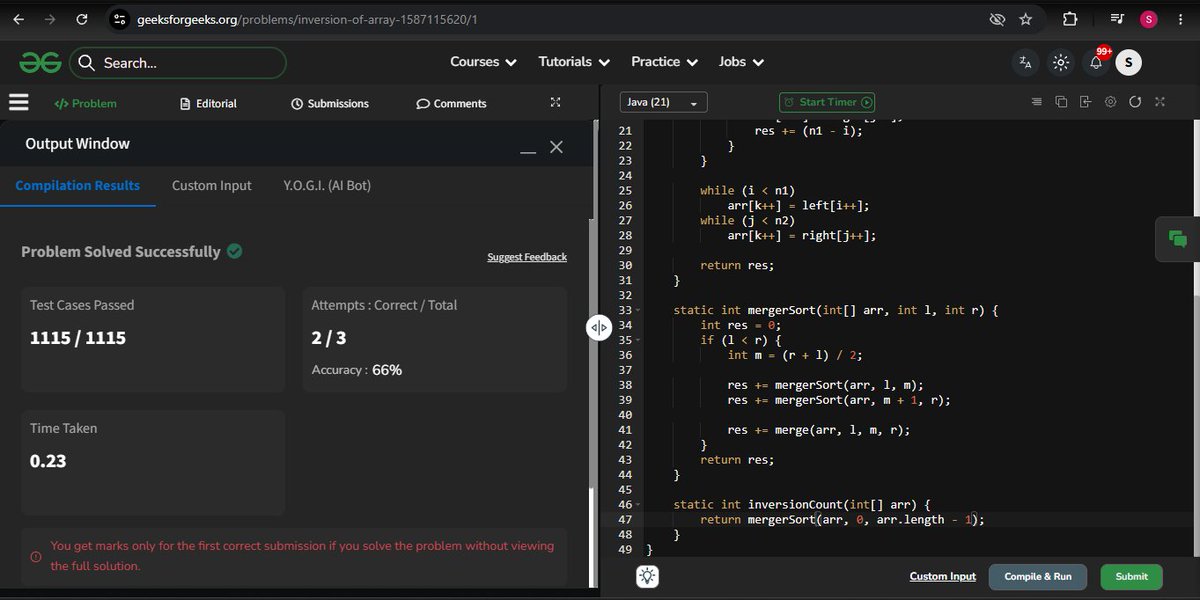Open notifications bell with 99+ badge
The image size is (1200, 600).
coord(1096,62)
